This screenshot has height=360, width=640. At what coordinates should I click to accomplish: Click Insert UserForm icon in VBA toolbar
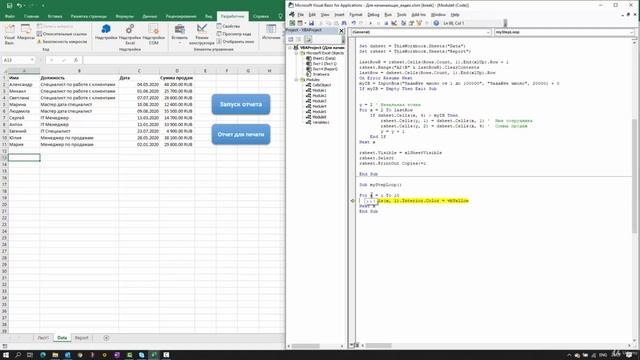(x=300, y=23)
